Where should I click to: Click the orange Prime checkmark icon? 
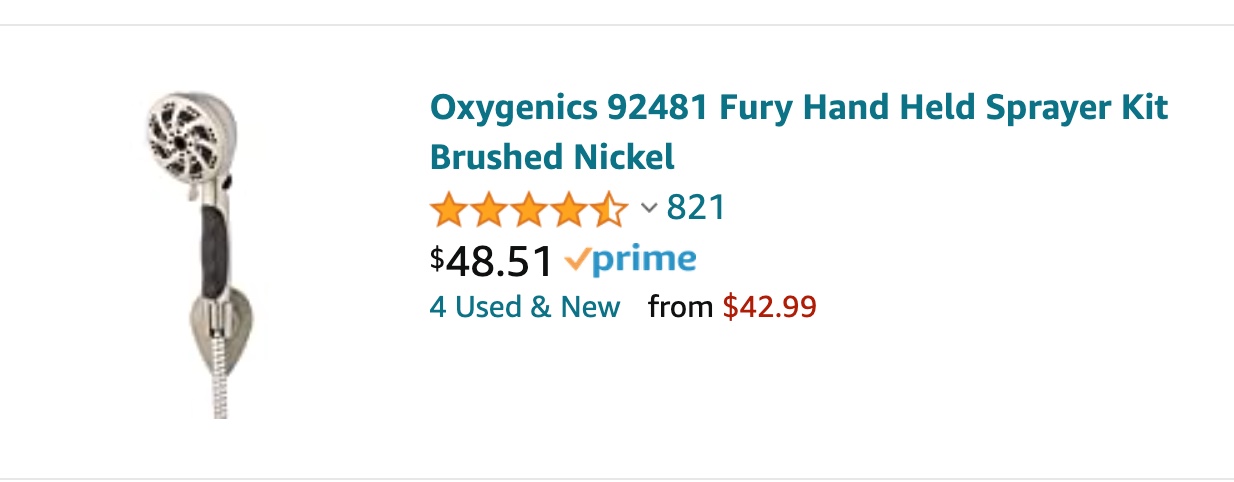[577, 260]
